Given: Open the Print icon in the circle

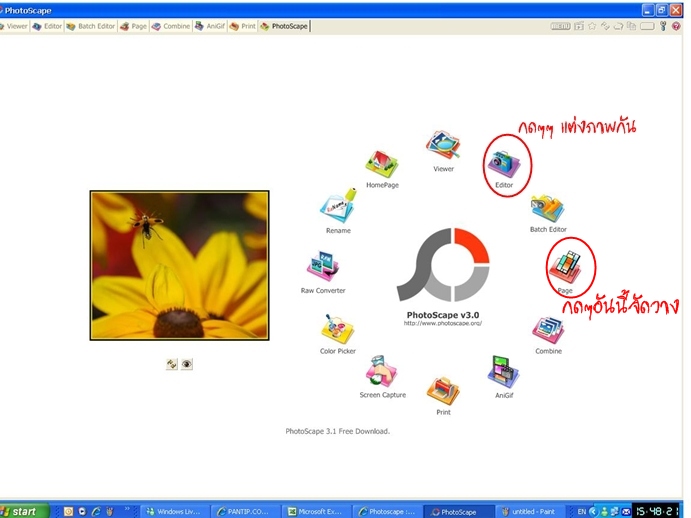Looking at the screenshot, I should pyautogui.click(x=443, y=391).
